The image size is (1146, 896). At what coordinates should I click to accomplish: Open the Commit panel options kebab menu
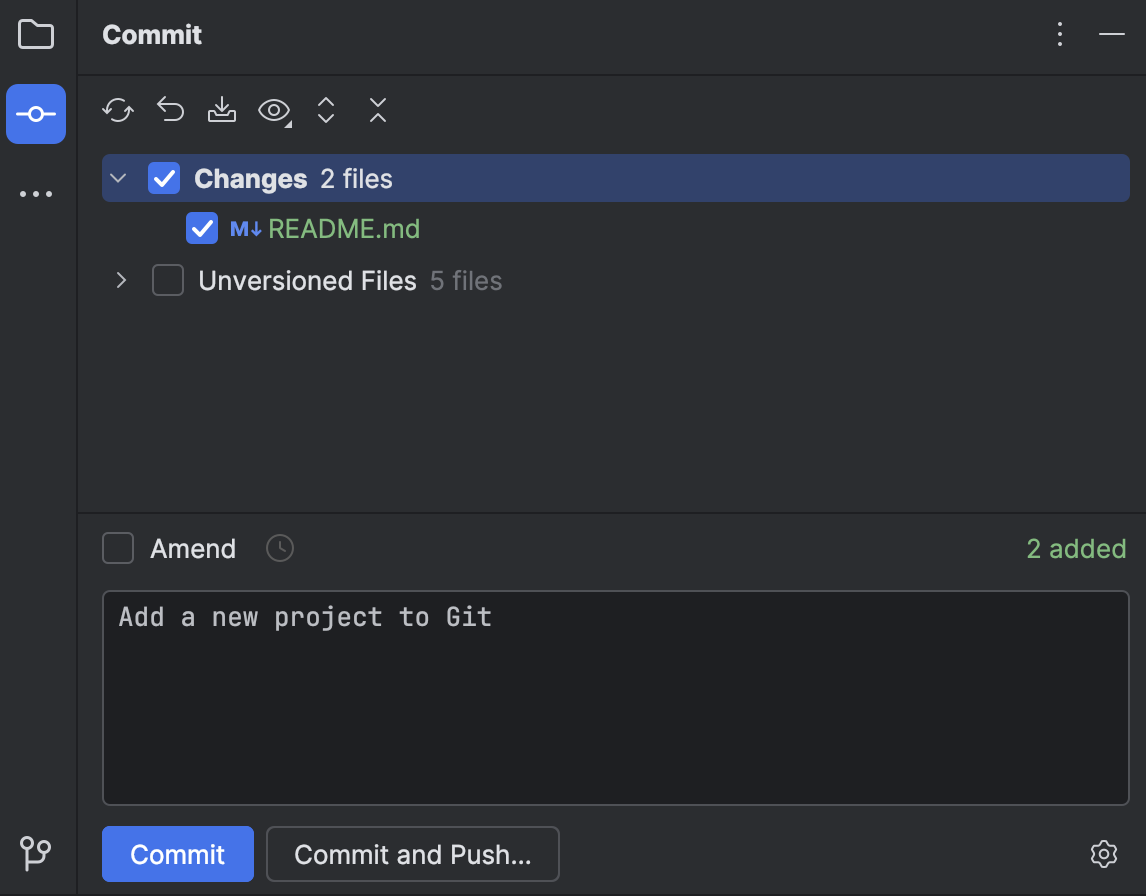click(x=1059, y=34)
